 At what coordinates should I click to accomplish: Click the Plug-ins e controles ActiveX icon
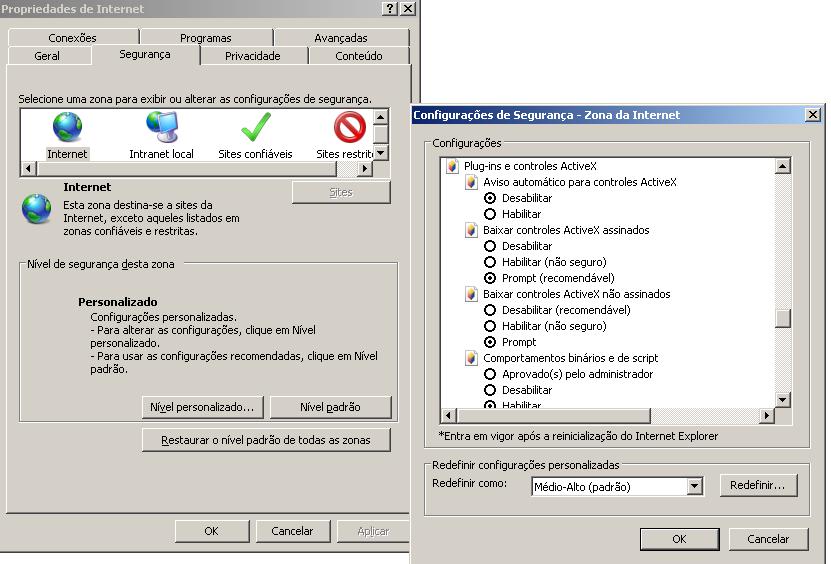[453, 166]
